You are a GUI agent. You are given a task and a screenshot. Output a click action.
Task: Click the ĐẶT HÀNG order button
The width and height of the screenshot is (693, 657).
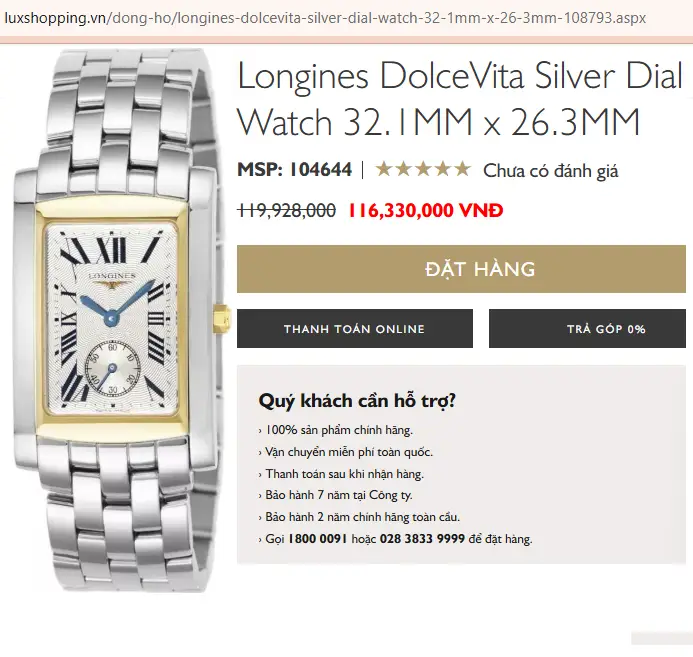pos(461,269)
